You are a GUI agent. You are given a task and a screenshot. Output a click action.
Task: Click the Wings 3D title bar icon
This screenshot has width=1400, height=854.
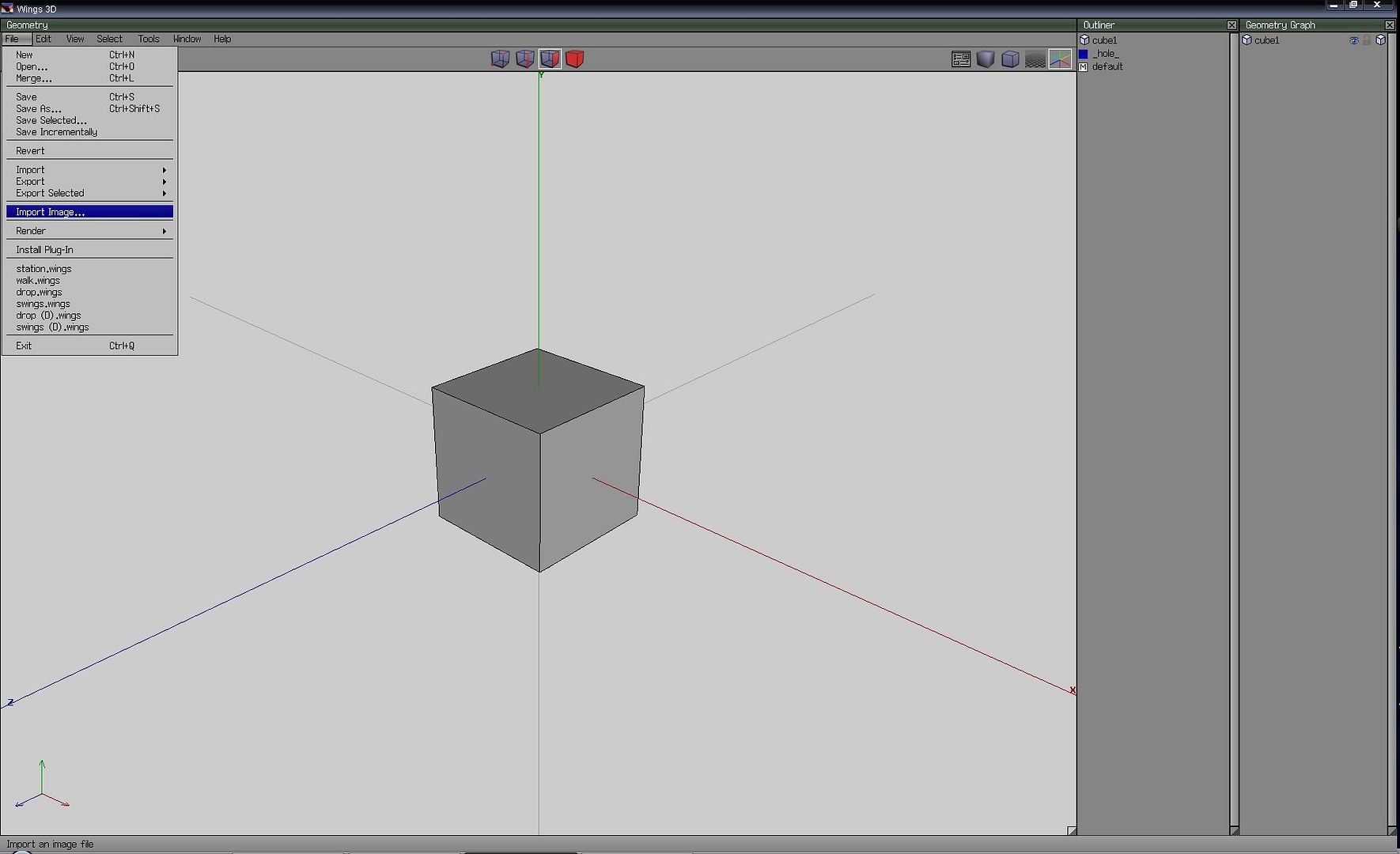click(x=7, y=8)
